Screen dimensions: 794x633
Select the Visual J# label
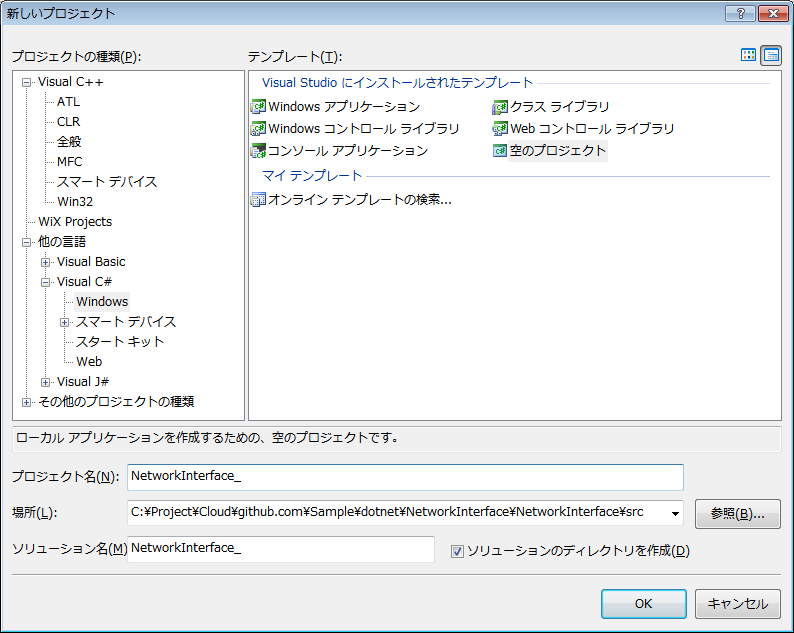click(83, 382)
